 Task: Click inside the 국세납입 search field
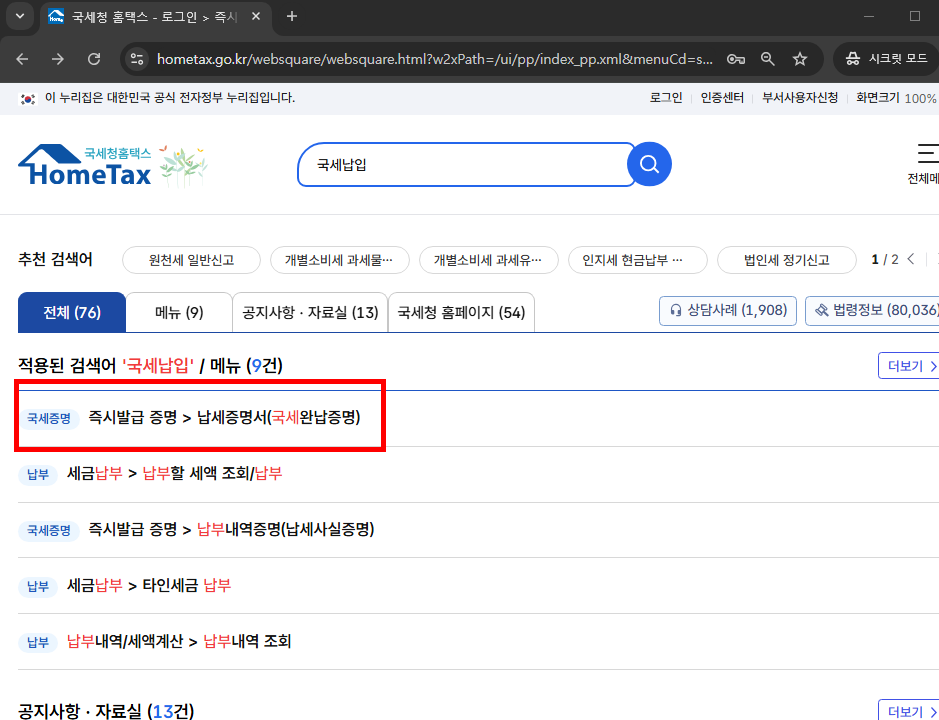(460, 163)
